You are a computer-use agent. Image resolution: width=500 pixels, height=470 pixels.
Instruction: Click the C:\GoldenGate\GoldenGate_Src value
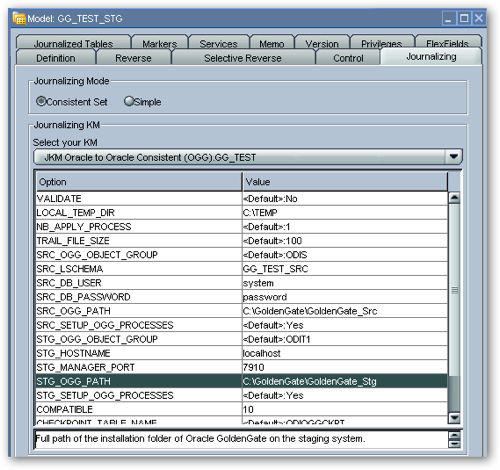click(345, 311)
